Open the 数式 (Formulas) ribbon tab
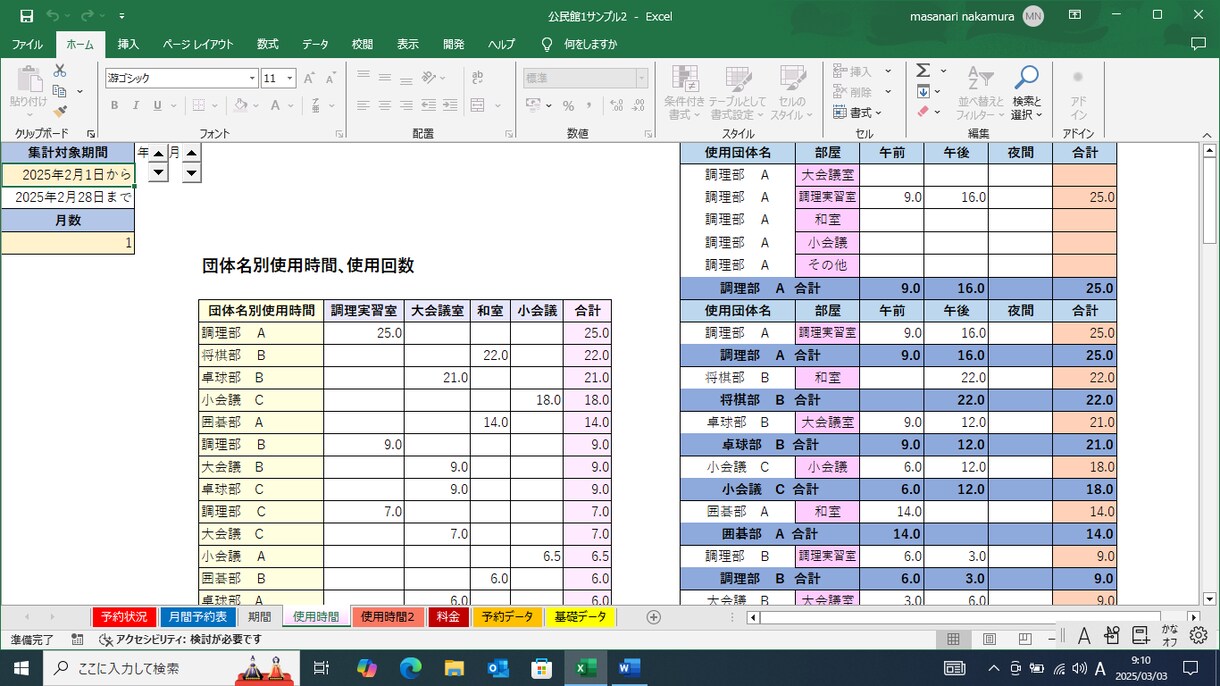This screenshot has width=1220, height=686. point(268,44)
